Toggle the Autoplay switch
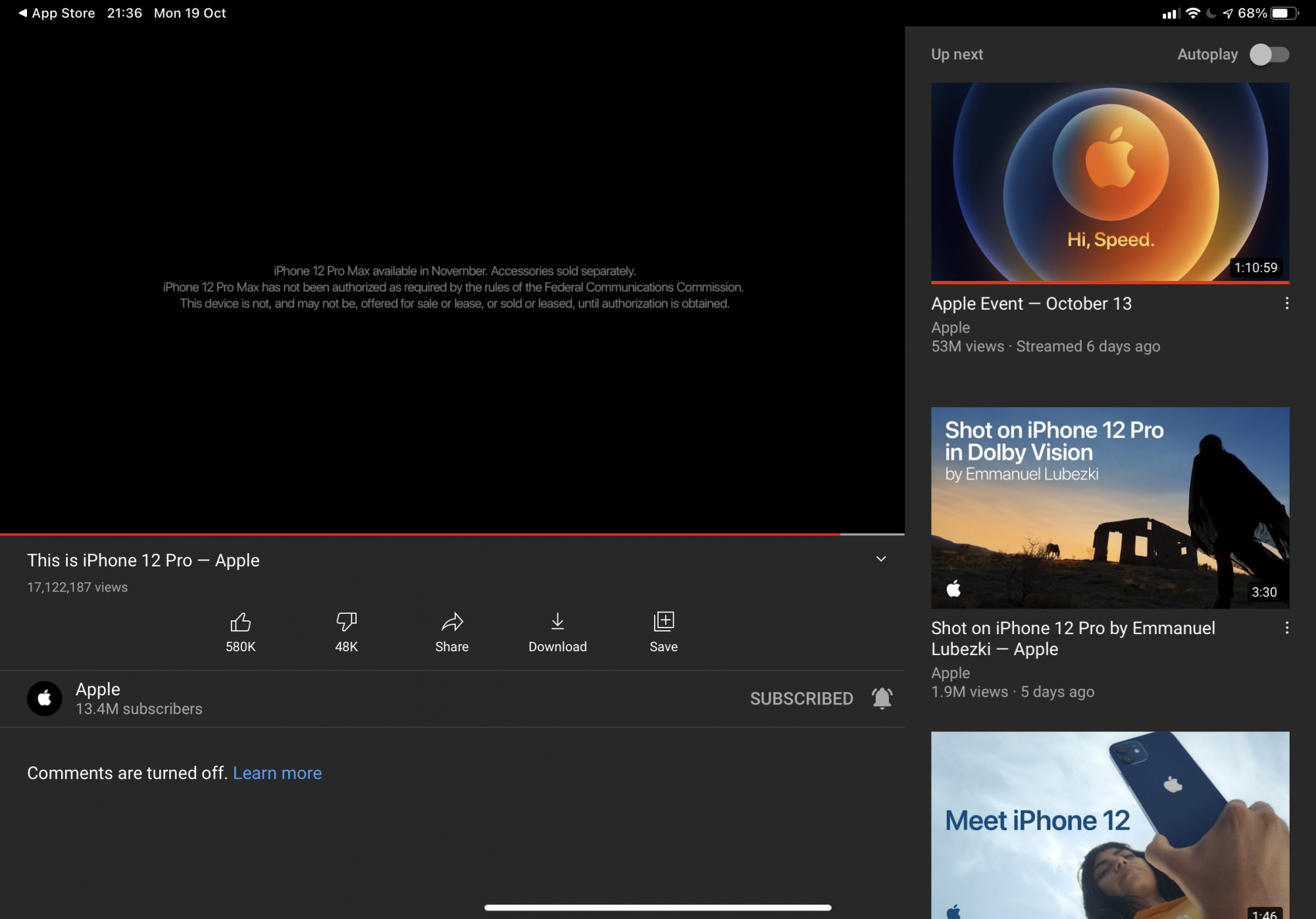The image size is (1316, 919). [1269, 55]
